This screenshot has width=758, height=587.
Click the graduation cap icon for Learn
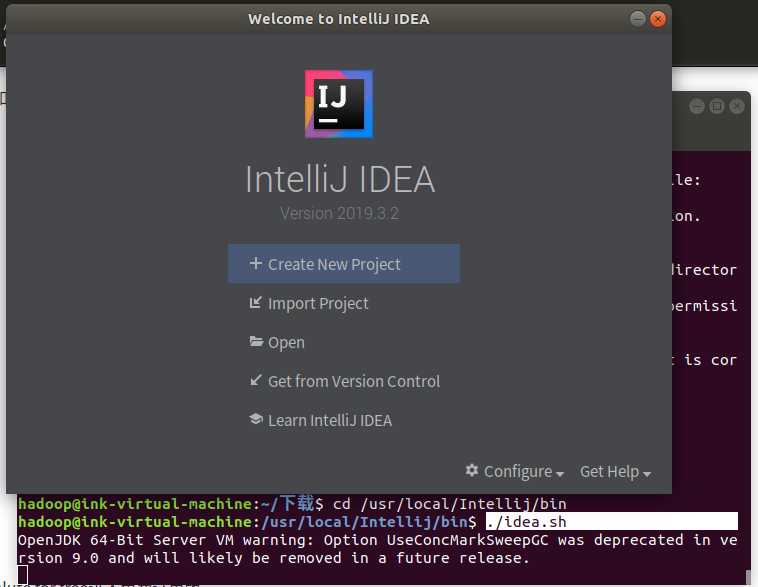(x=256, y=419)
